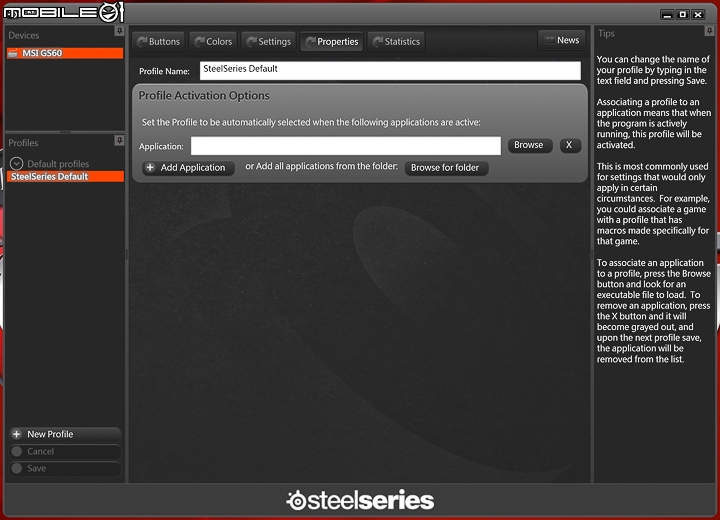720x520 pixels.
Task: Click the Devices panel header
Action: pyautogui.click(x=23, y=35)
